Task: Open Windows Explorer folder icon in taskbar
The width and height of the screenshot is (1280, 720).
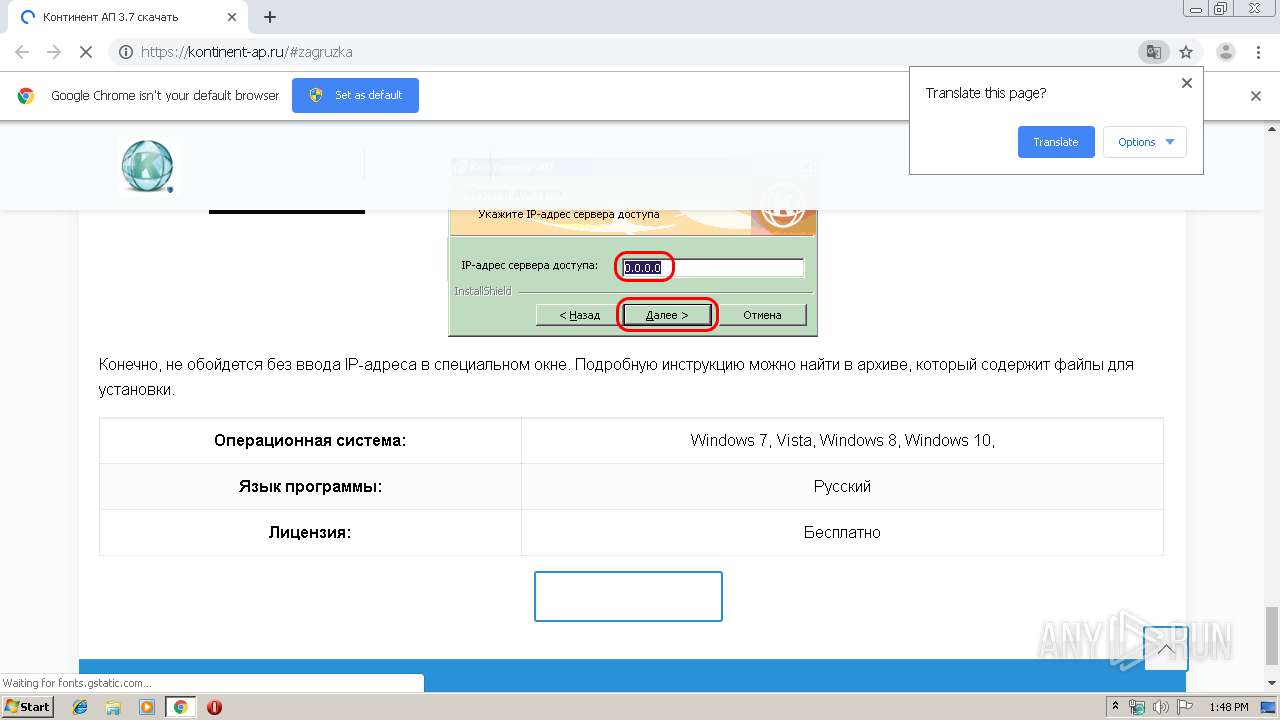Action: (114, 707)
